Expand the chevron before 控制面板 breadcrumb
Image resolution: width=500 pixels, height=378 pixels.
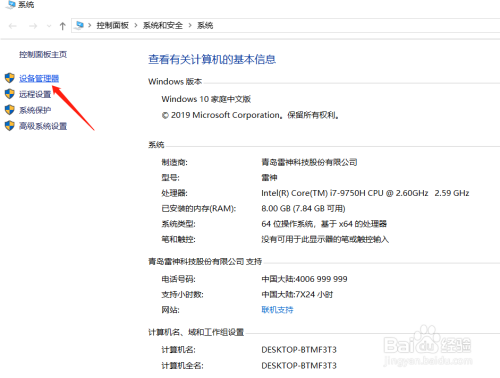(x=89, y=25)
